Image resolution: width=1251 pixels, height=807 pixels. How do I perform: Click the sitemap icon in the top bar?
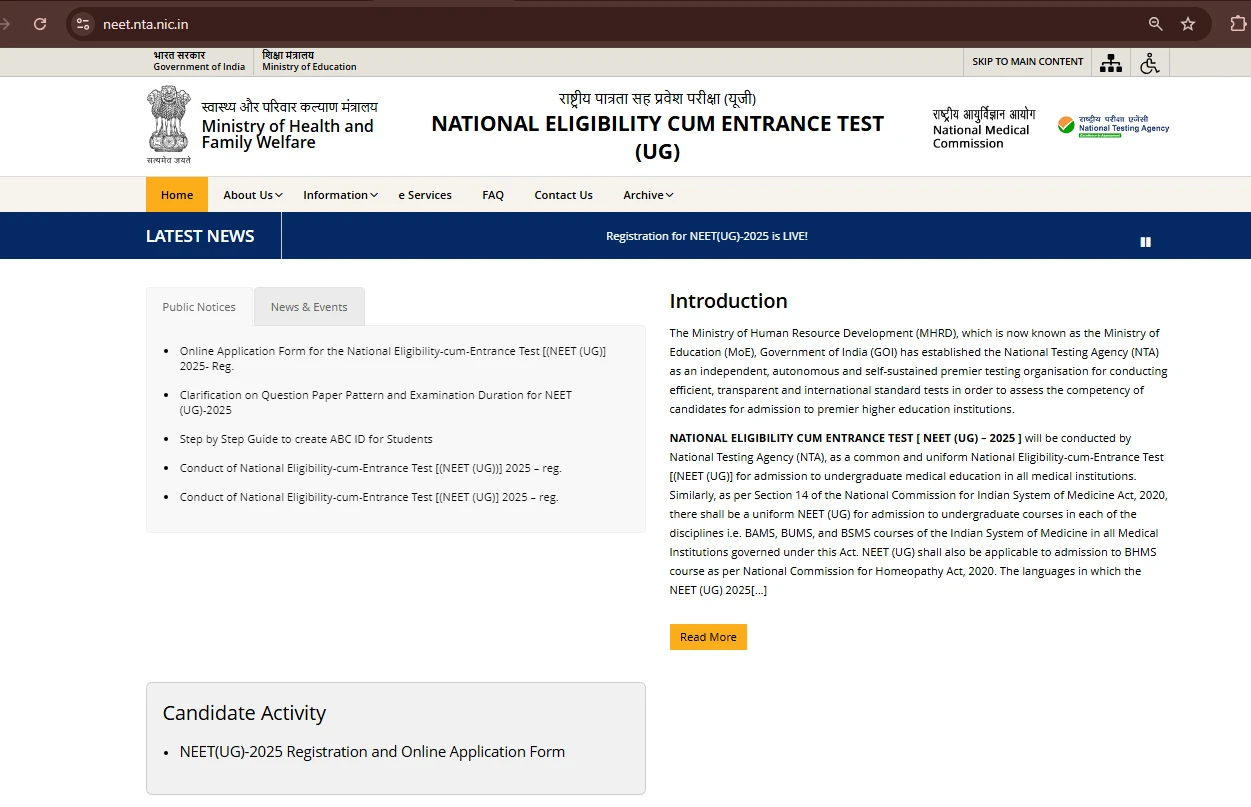point(1110,62)
